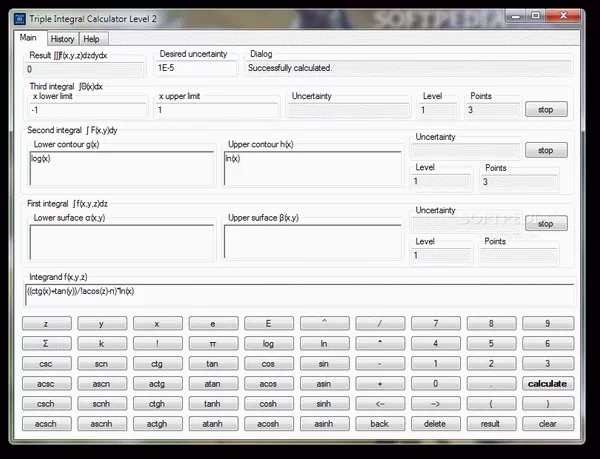The width and height of the screenshot is (600, 459).
Task: Click the Upper surface β(x,y) field
Action: [313, 242]
